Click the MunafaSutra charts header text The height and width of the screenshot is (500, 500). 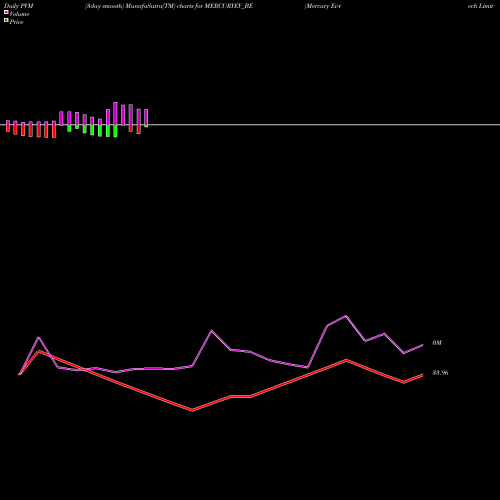169,6
